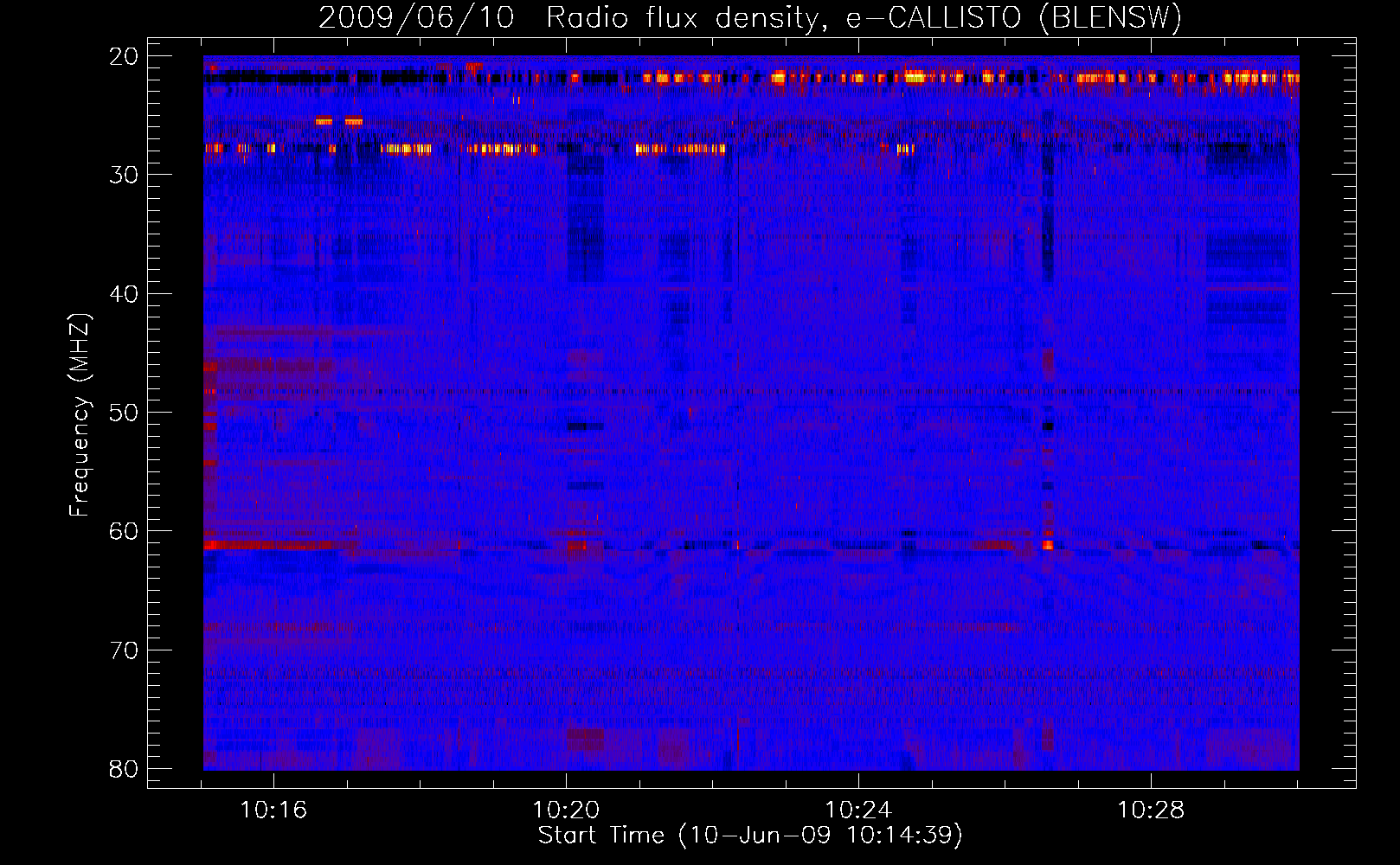Click the 'Start Time (10-Jun-09 10:14:39)' x-axis label
The height and width of the screenshot is (865, 1400).
pyautogui.click(x=750, y=836)
